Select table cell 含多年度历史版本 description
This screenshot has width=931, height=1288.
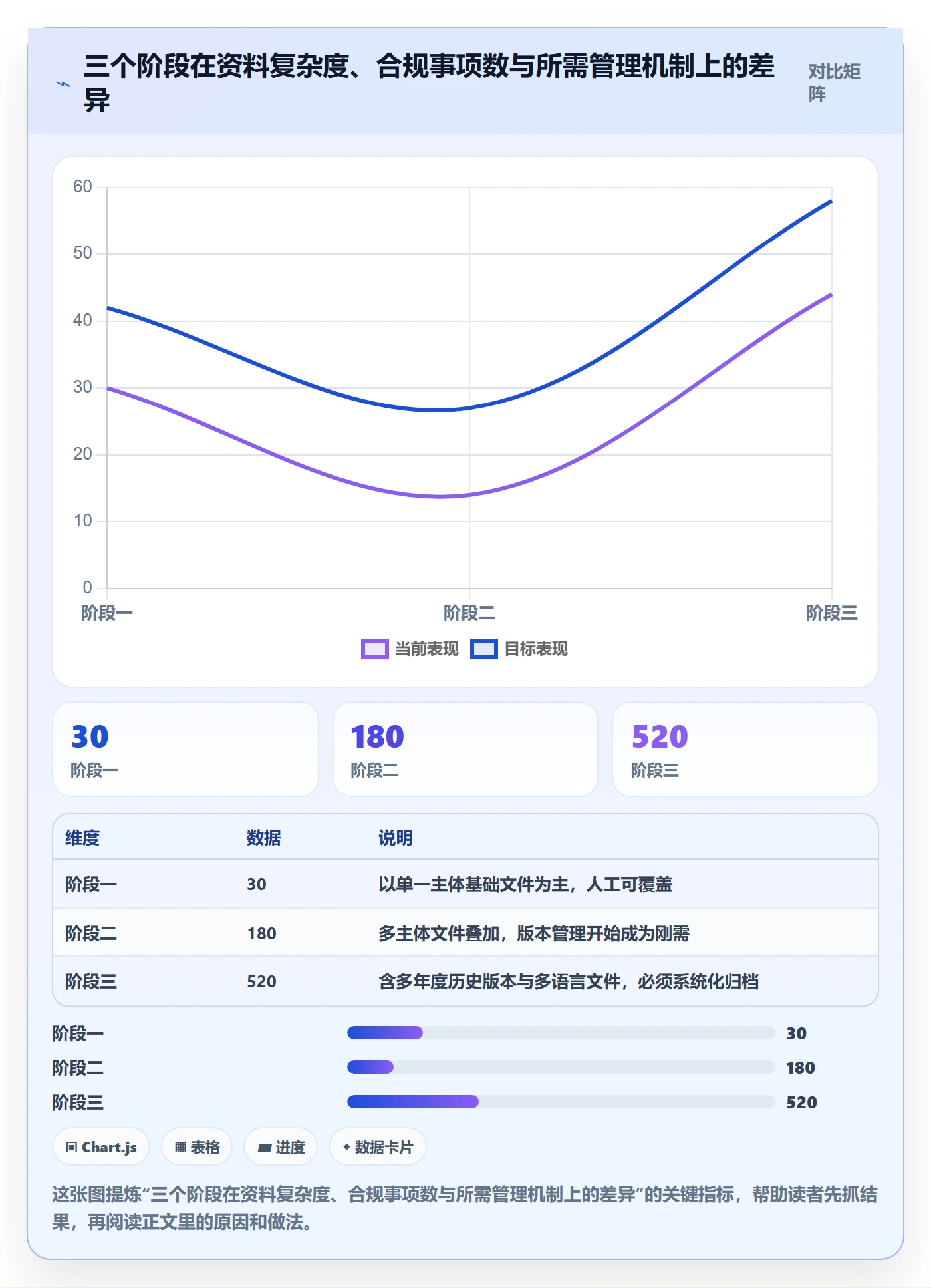(x=569, y=981)
